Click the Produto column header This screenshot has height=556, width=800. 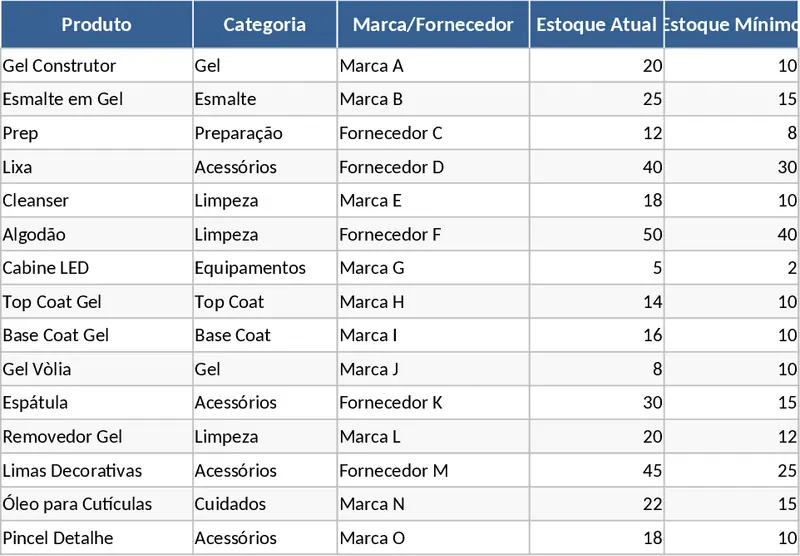(x=96, y=25)
